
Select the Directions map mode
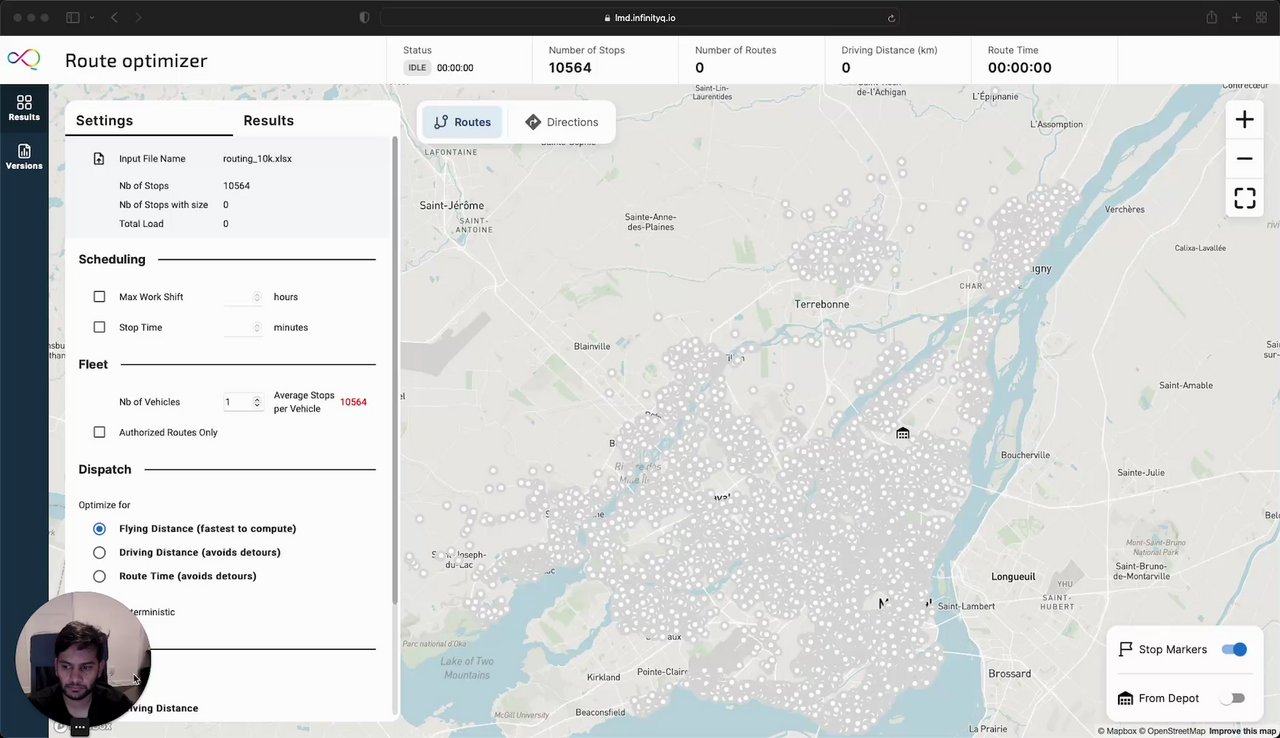[561, 122]
